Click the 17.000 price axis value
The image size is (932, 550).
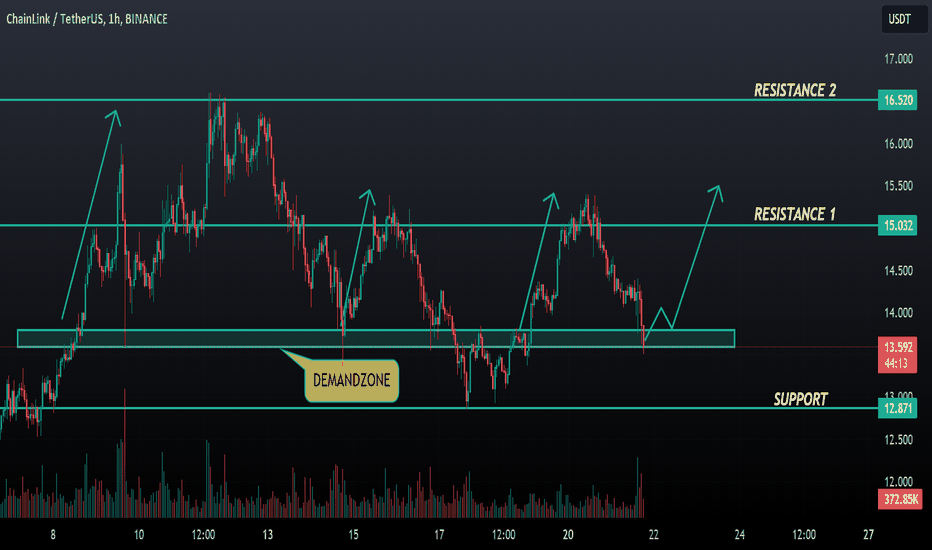point(898,59)
